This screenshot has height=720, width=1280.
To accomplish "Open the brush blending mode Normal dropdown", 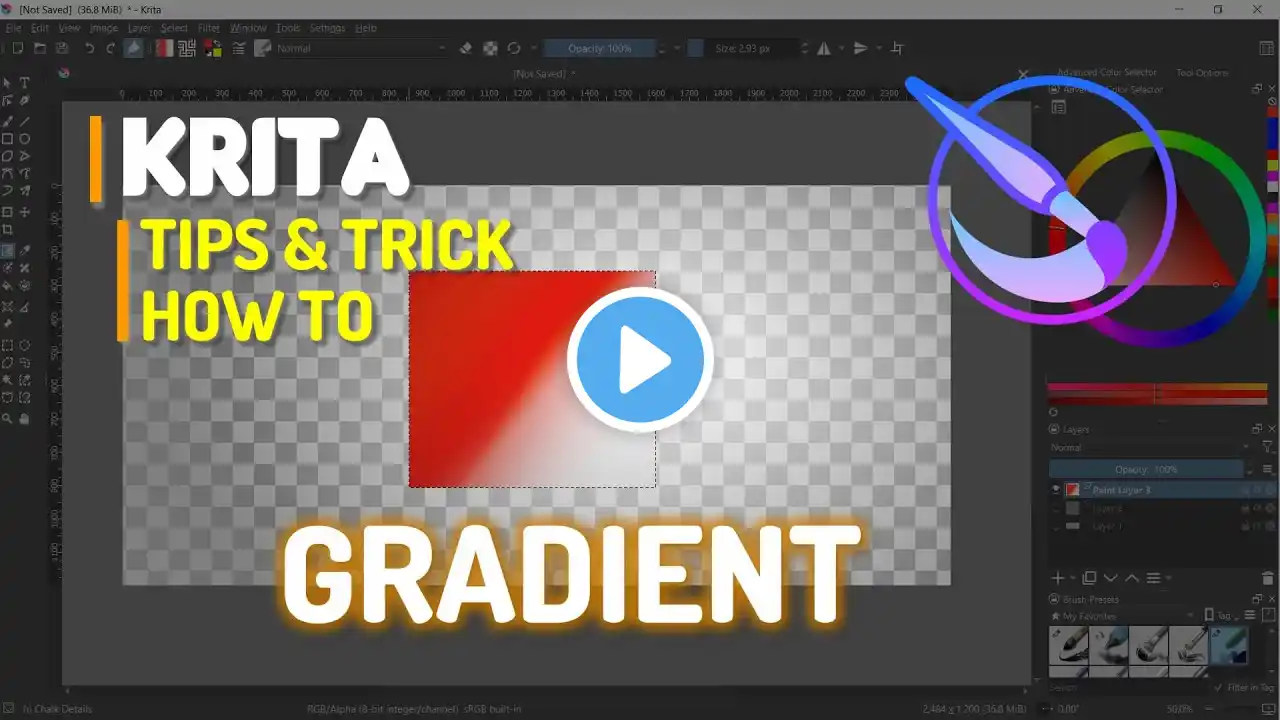I will pos(362,48).
